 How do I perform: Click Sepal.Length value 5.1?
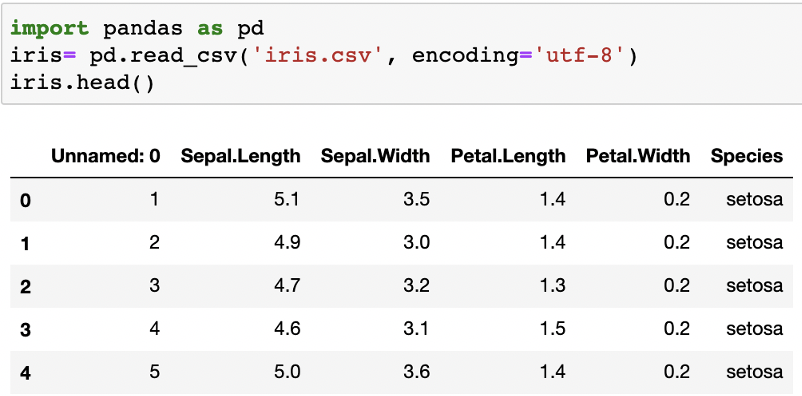click(x=287, y=199)
